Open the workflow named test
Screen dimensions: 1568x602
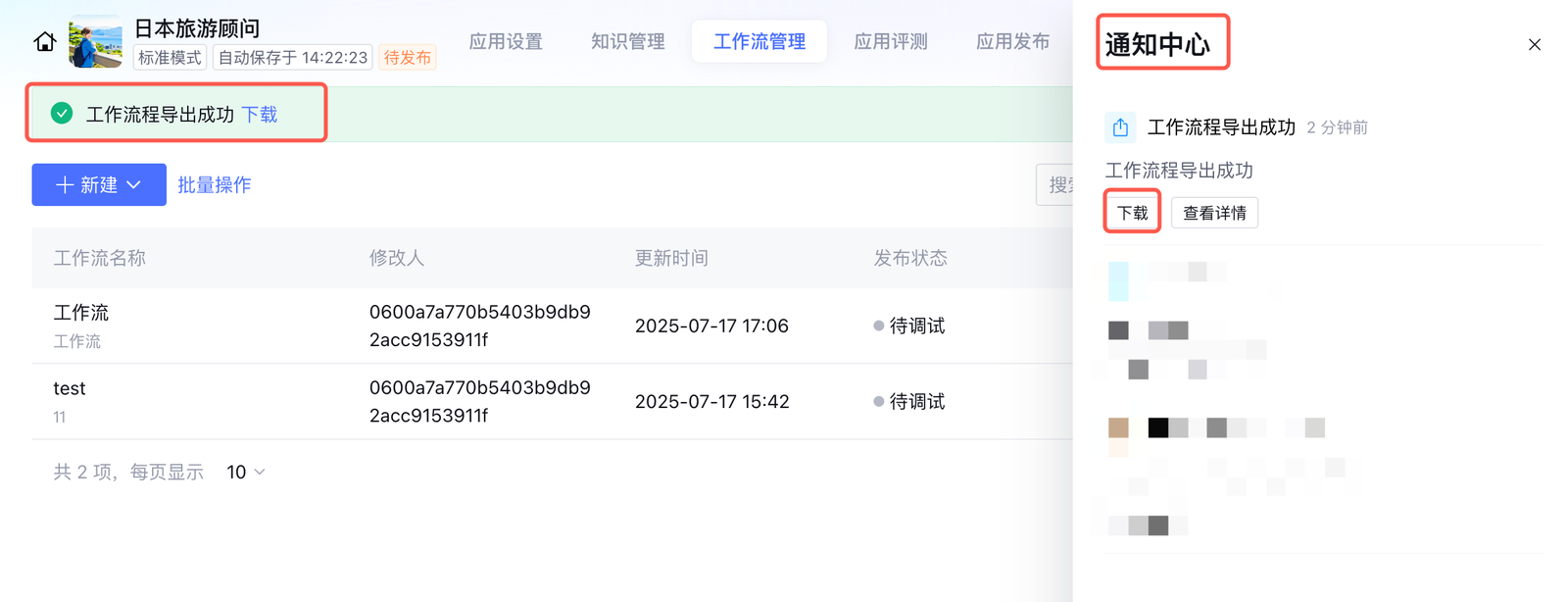[x=70, y=388]
